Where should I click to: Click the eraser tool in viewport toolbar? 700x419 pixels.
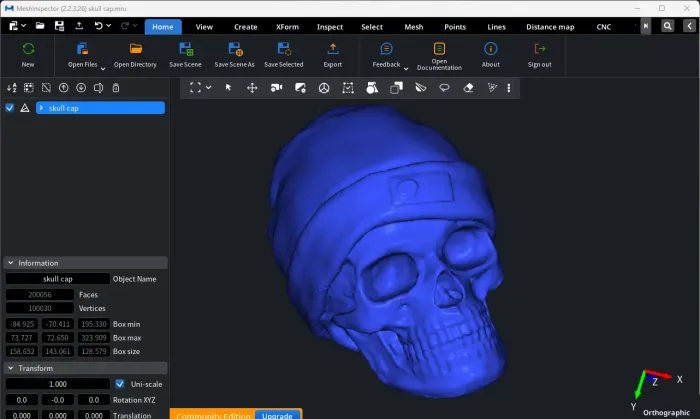pyautogui.click(x=468, y=88)
